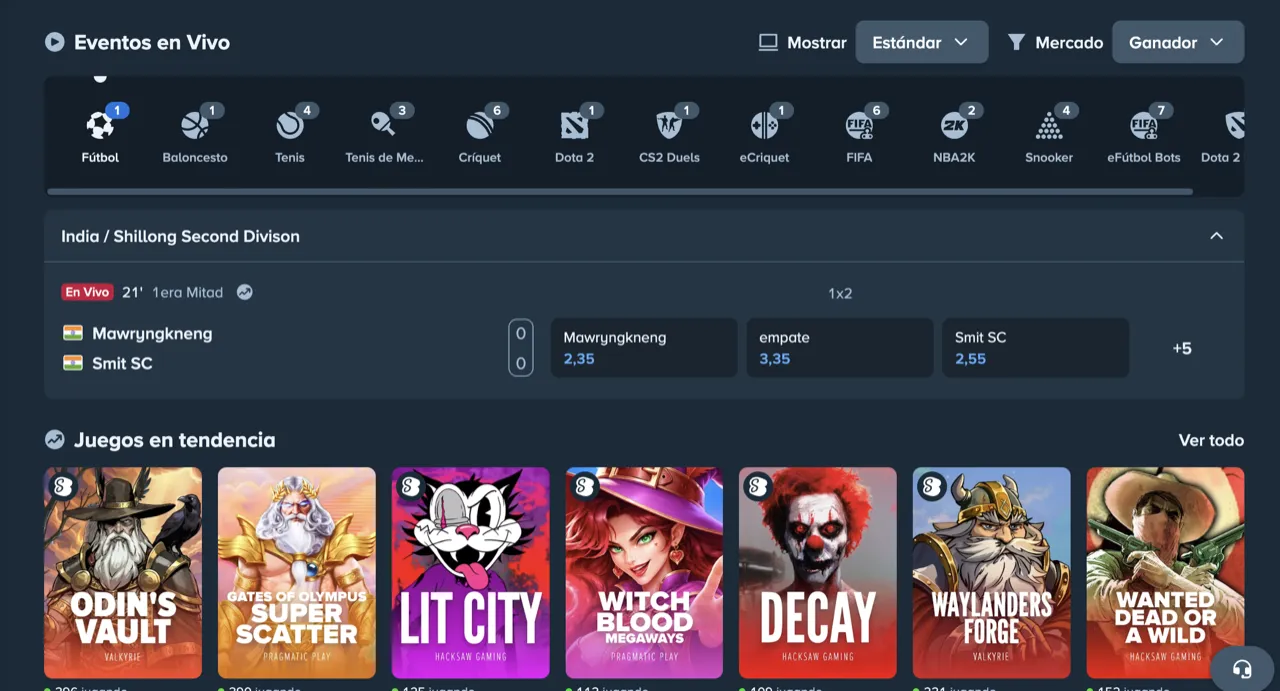The height and width of the screenshot is (691, 1280).
Task: Choose the Snooker category icon
Action: tap(1049, 126)
